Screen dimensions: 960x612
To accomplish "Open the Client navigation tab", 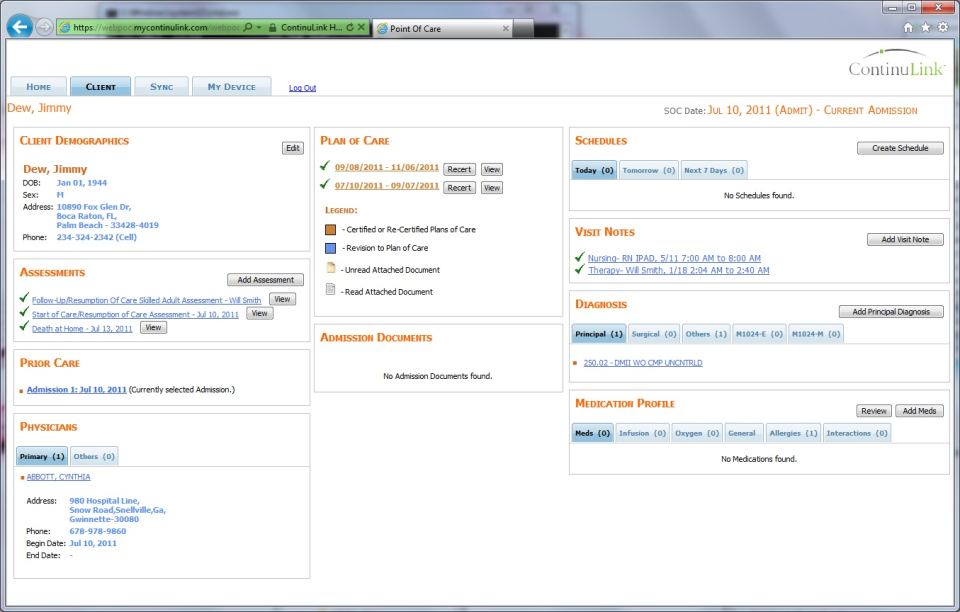I will coord(100,86).
